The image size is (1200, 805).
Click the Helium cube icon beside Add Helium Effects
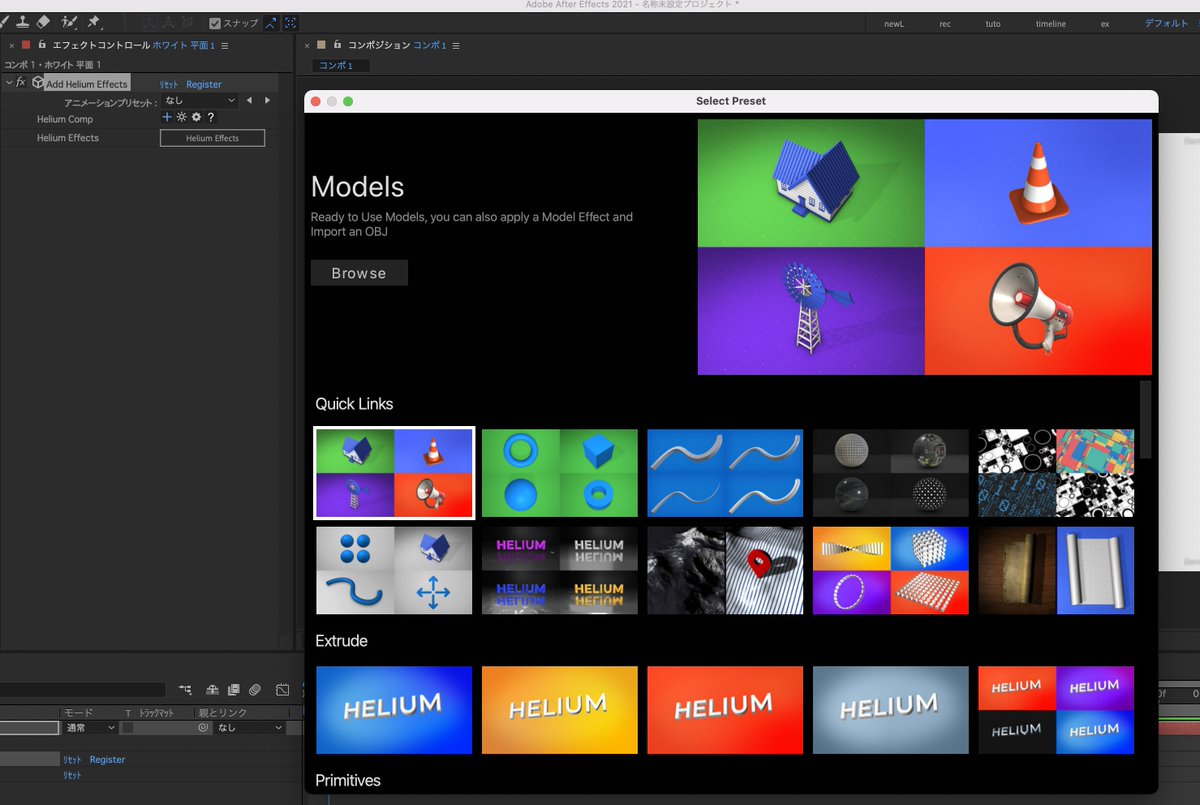click(x=38, y=83)
